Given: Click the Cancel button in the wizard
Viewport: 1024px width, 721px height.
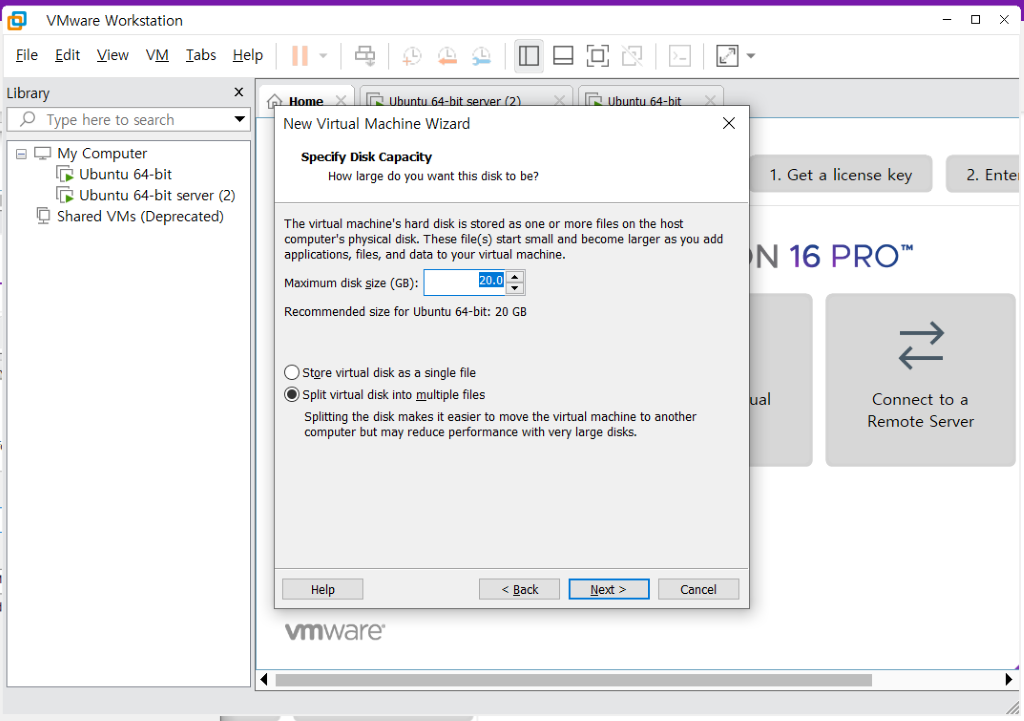Looking at the screenshot, I should click(x=698, y=589).
